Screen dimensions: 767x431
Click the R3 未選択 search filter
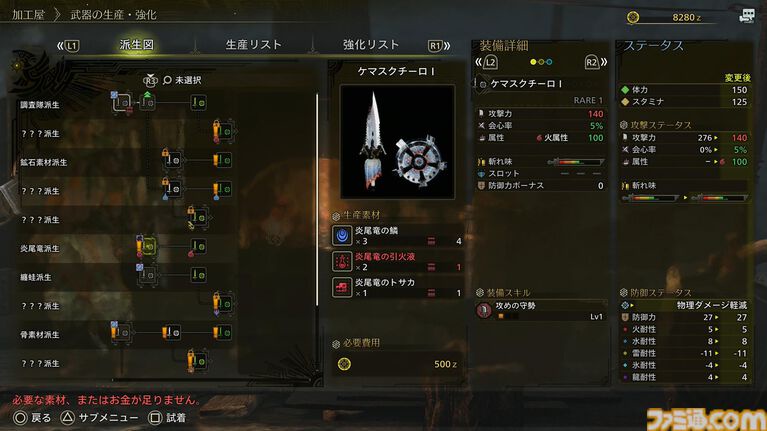pos(172,80)
